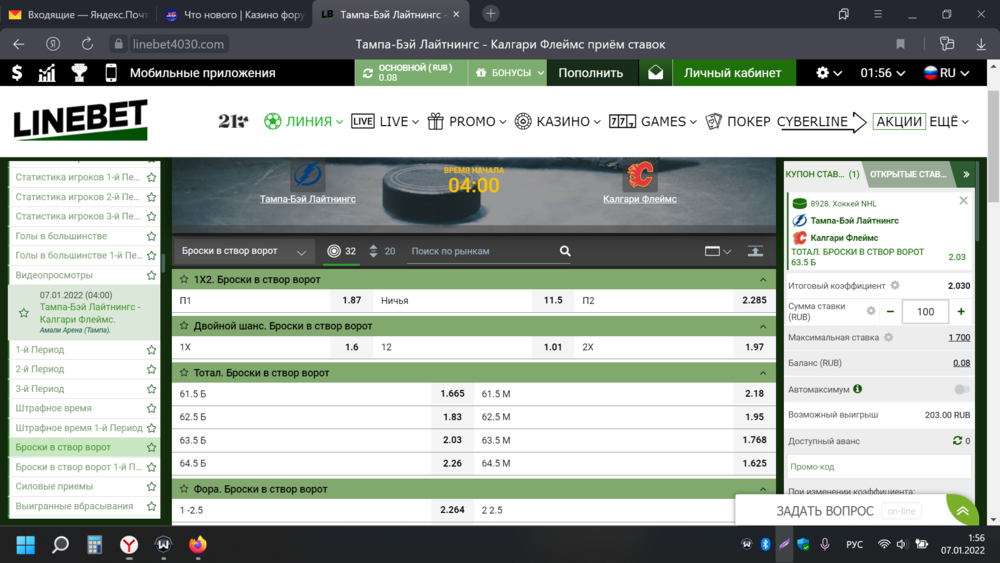Open mobile apps phone icon
This screenshot has height=563, width=1000.
coord(111,73)
